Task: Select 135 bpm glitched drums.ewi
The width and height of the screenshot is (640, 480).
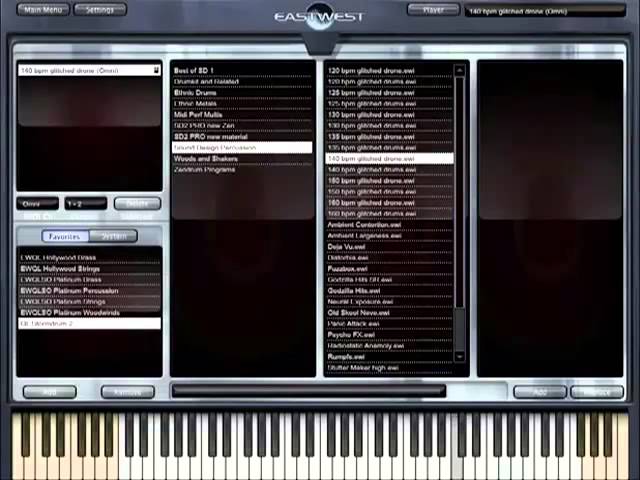Action: tap(389, 147)
